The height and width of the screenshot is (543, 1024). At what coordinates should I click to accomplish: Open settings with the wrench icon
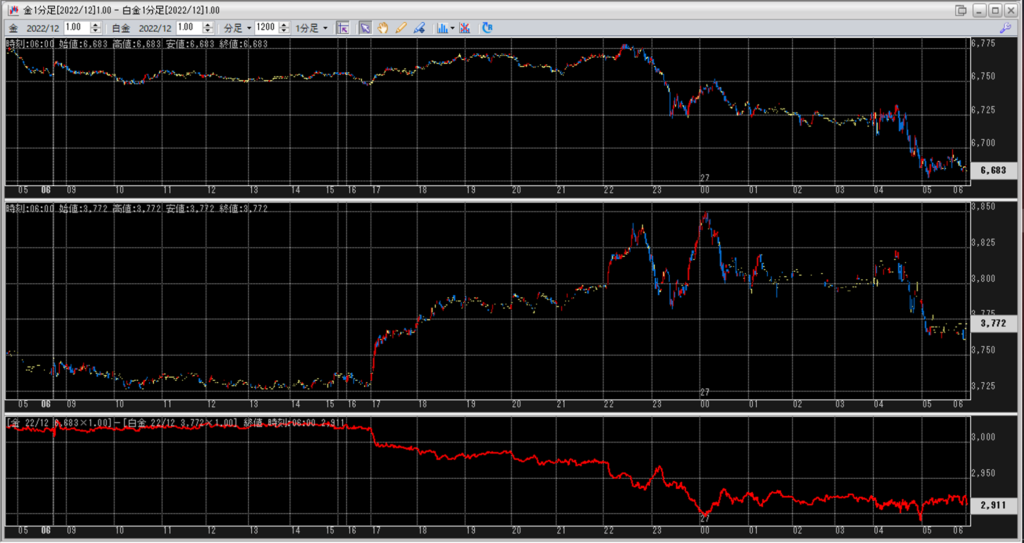1006,28
